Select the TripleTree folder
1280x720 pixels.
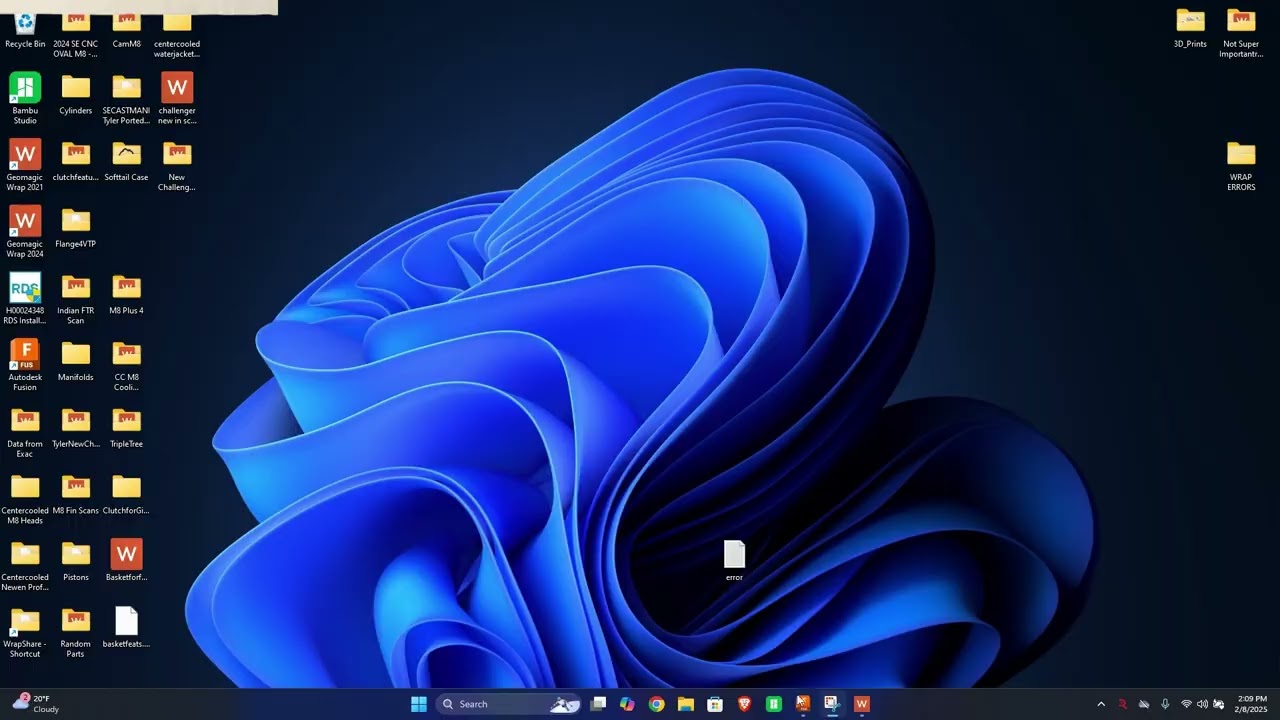[126, 428]
